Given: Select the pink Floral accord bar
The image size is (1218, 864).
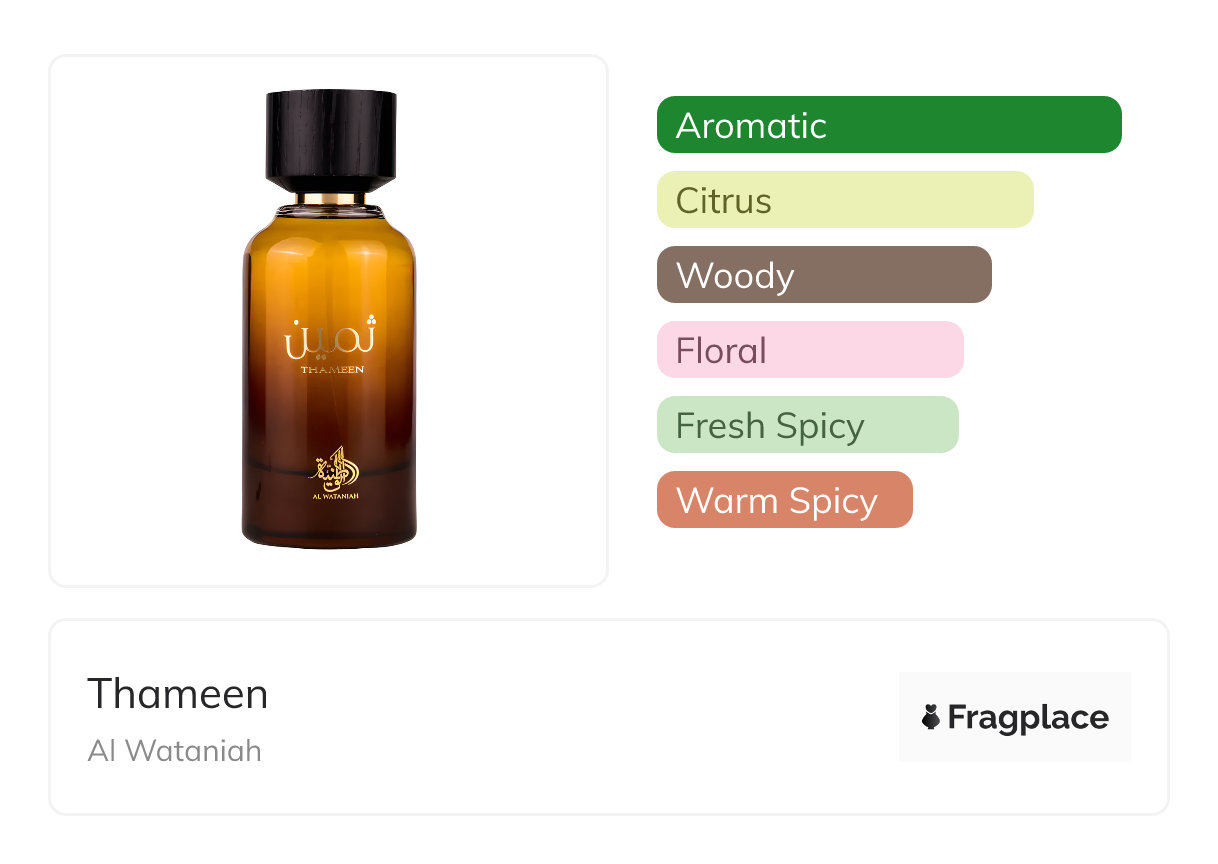Looking at the screenshot, I should [x=810, y=350].
